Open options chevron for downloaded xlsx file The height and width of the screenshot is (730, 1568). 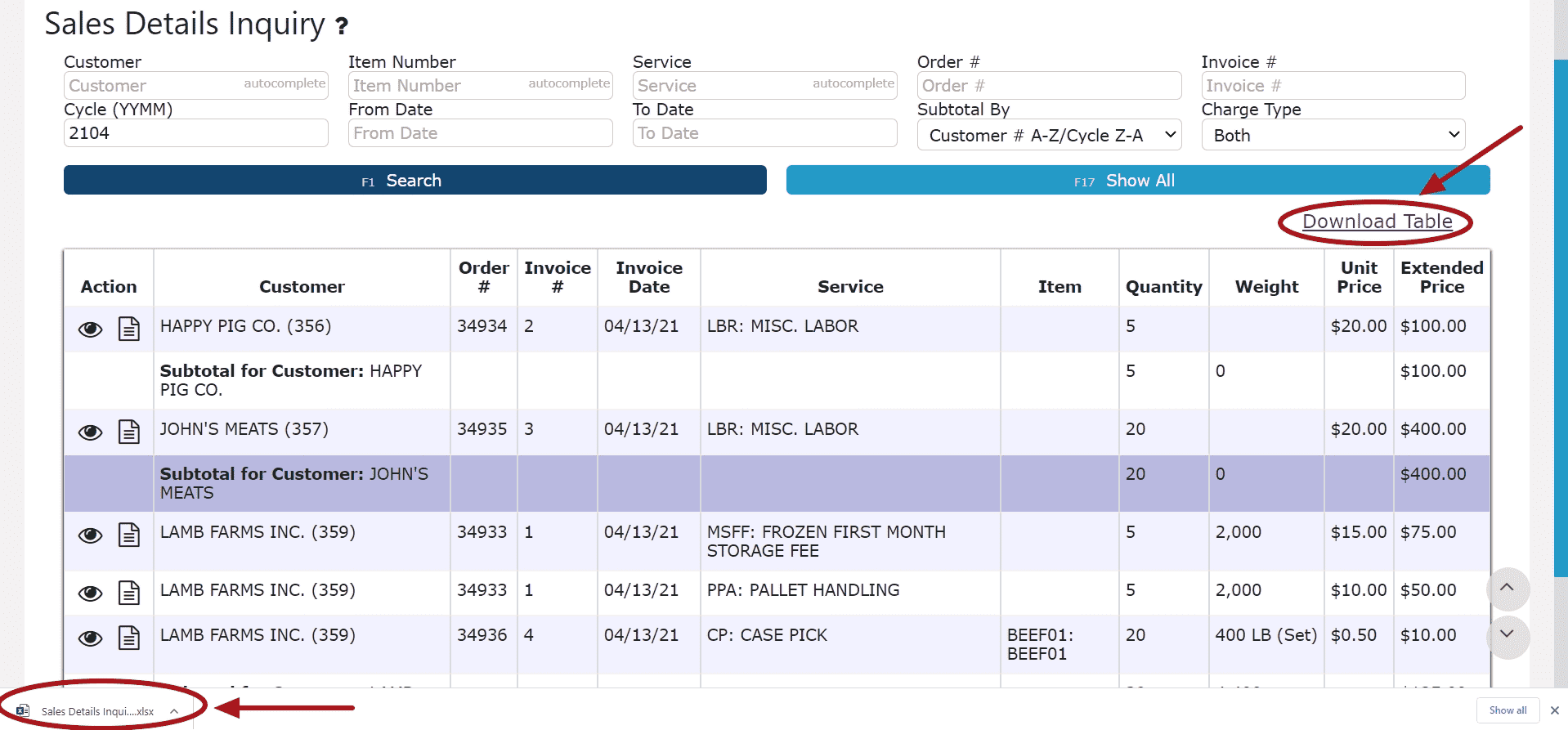click(174, 711)
